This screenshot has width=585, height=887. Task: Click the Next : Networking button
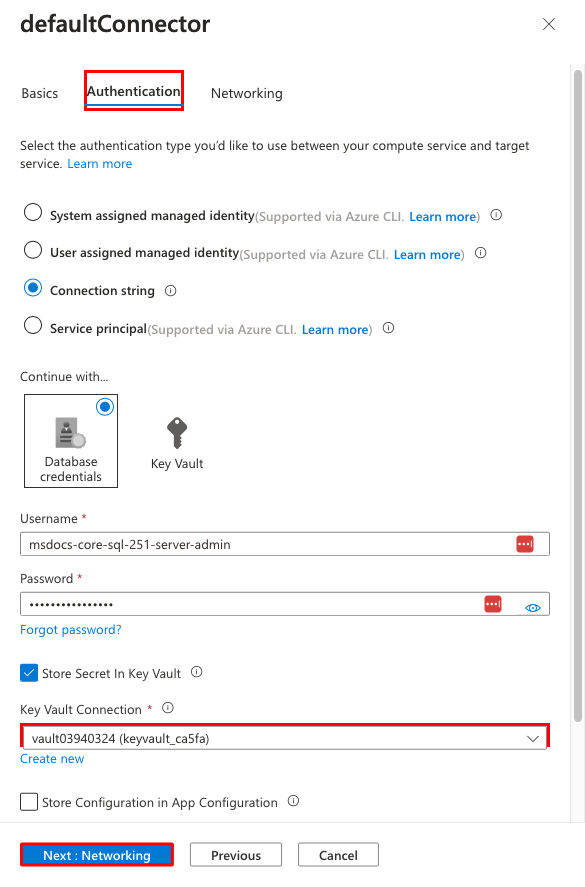(97, 855)
